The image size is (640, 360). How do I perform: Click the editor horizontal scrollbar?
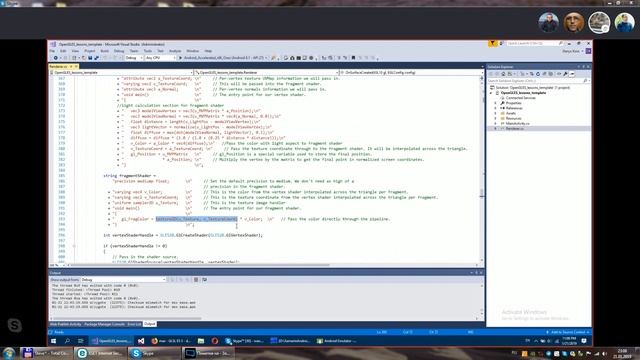(199, 265)
